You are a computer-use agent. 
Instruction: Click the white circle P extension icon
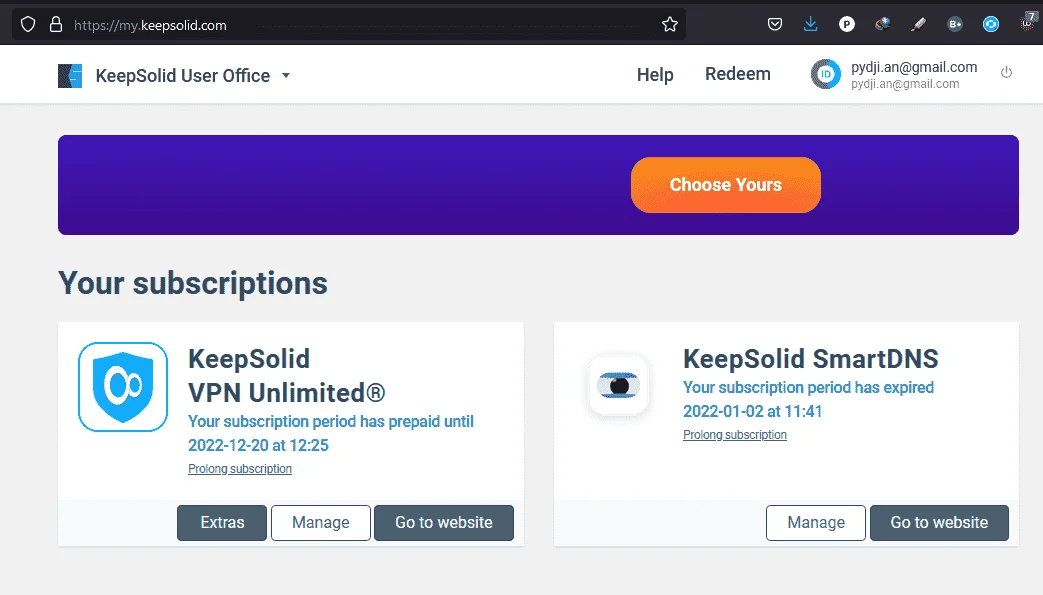846,25
